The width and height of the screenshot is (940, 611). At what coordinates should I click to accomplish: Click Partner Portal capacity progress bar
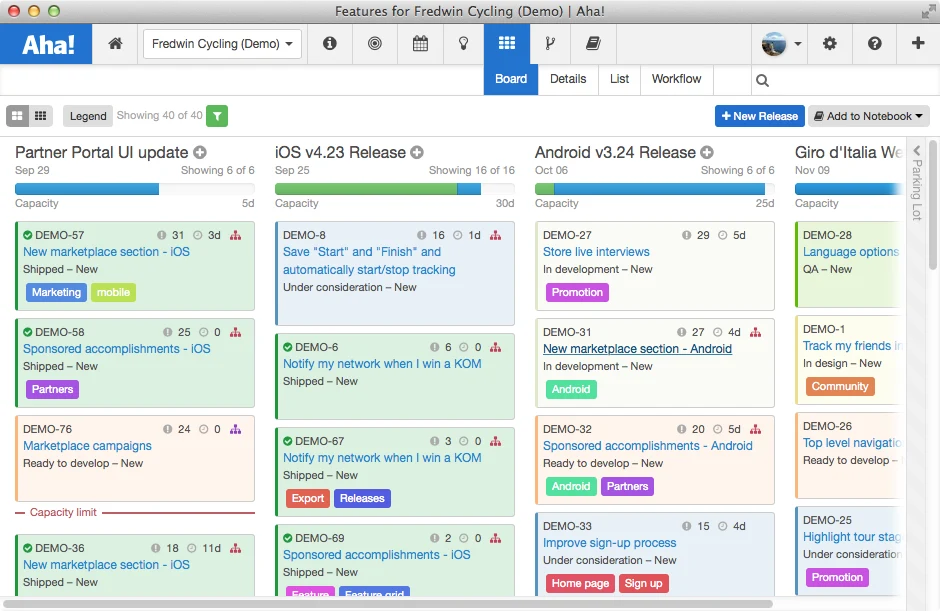(x=135, y=189)
